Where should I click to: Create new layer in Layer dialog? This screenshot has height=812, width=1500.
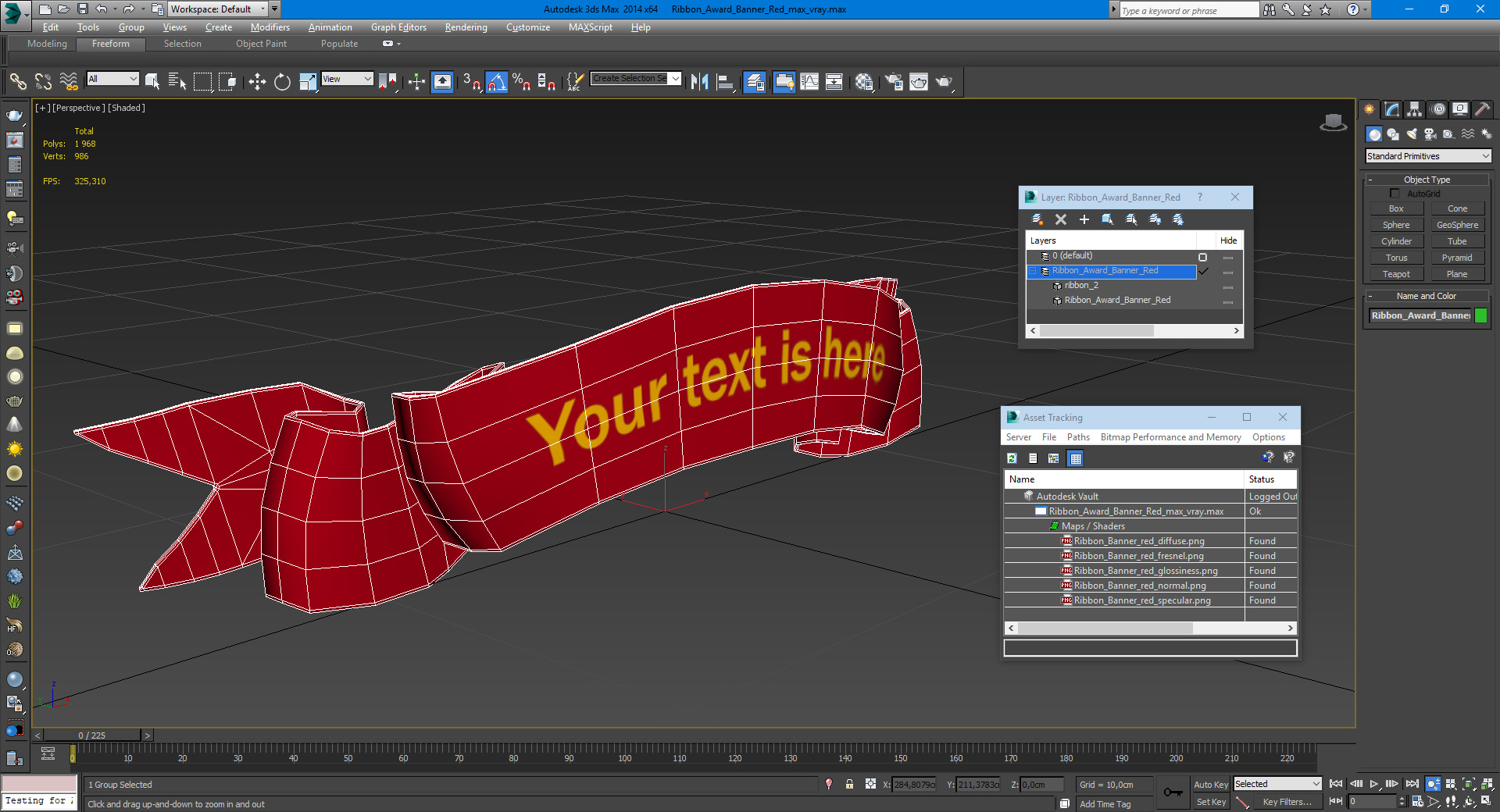coord(1037,219)
